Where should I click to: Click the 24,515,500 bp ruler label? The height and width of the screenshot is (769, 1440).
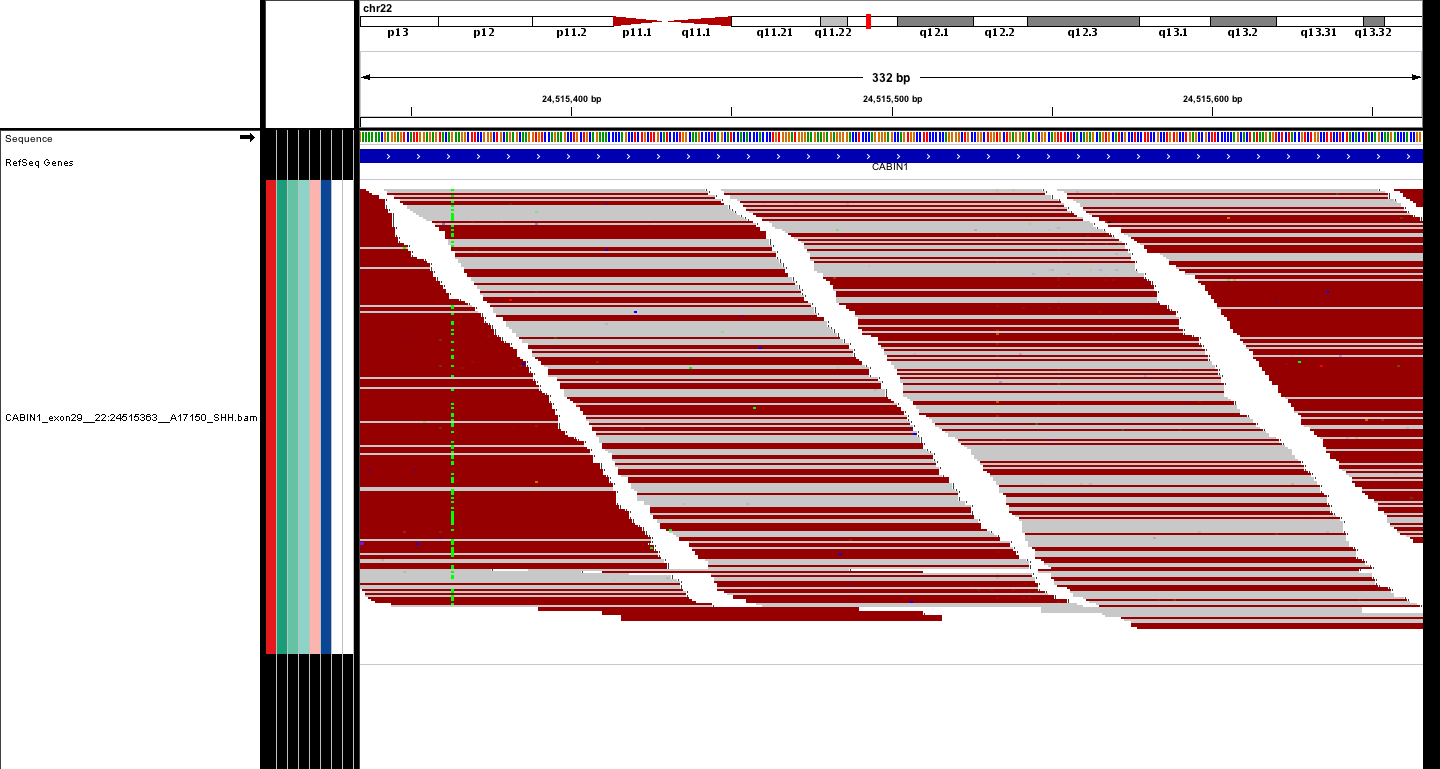(x=892, y=99)
